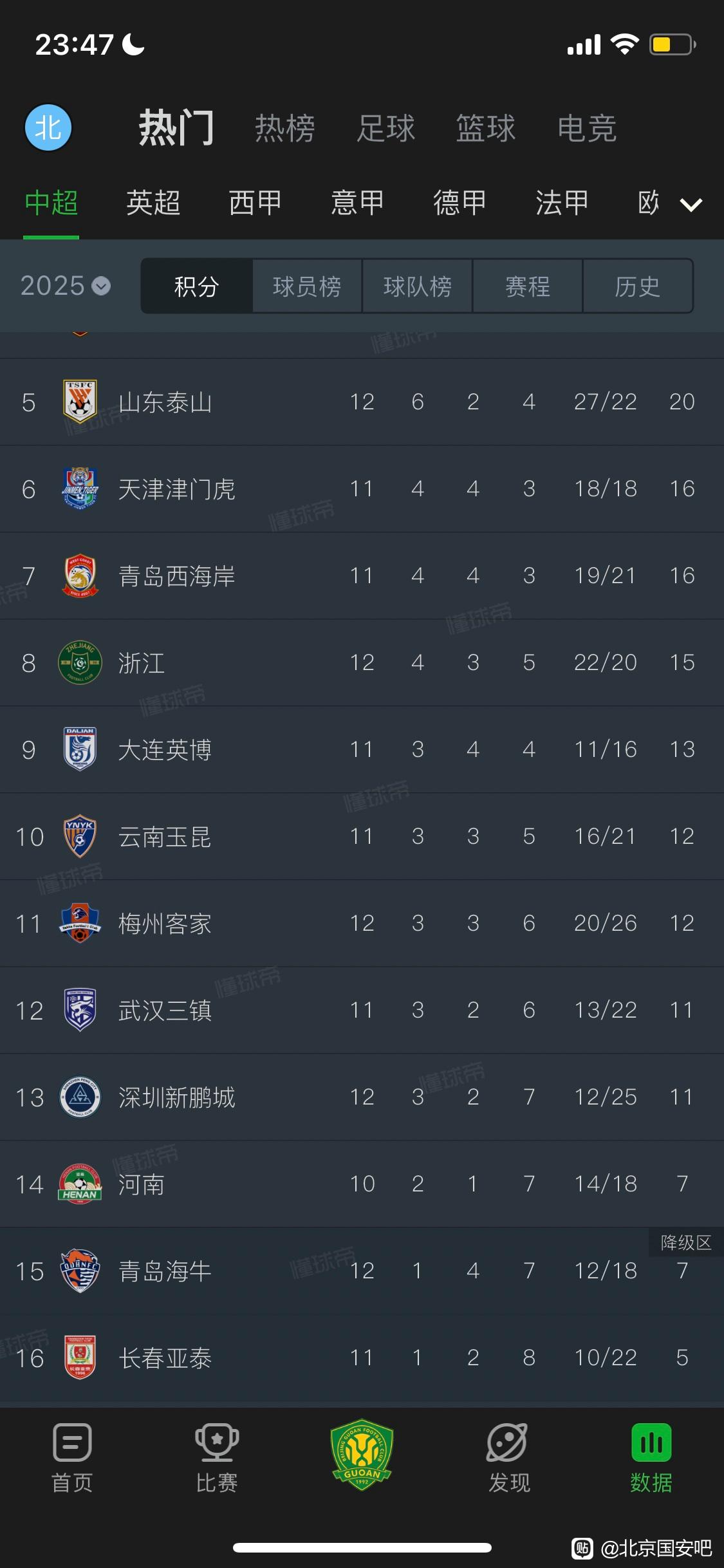Select the 德甲 league tab

pos(459,203)
